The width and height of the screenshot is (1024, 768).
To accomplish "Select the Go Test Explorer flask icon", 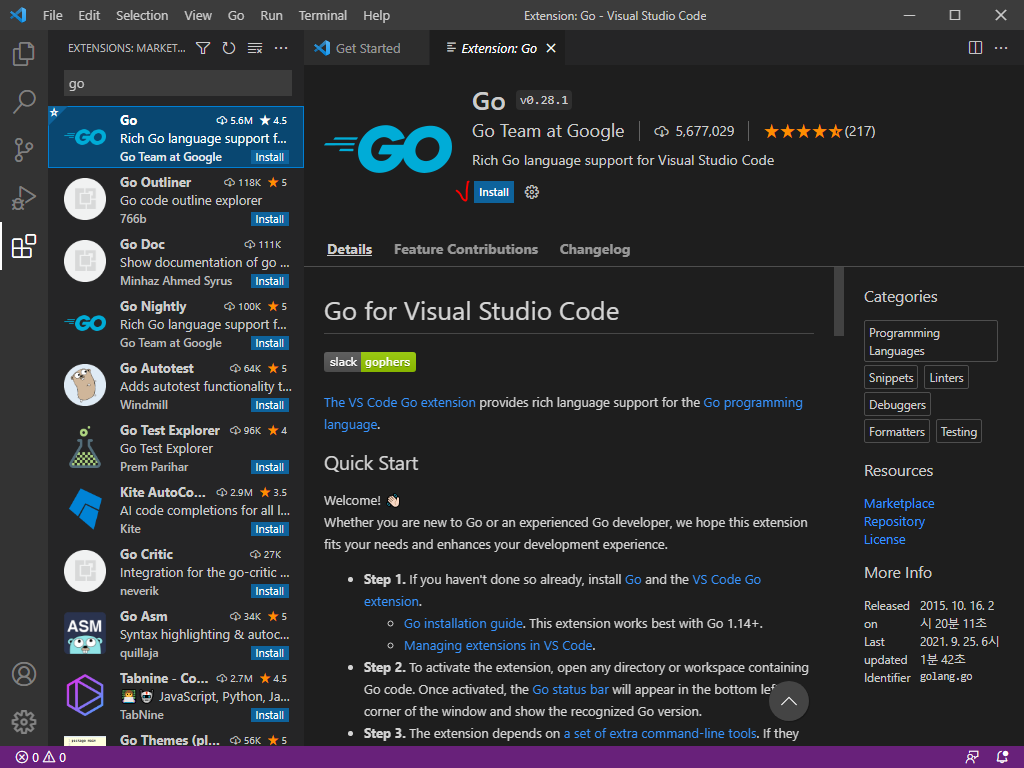I will click(x=85, y=447).
